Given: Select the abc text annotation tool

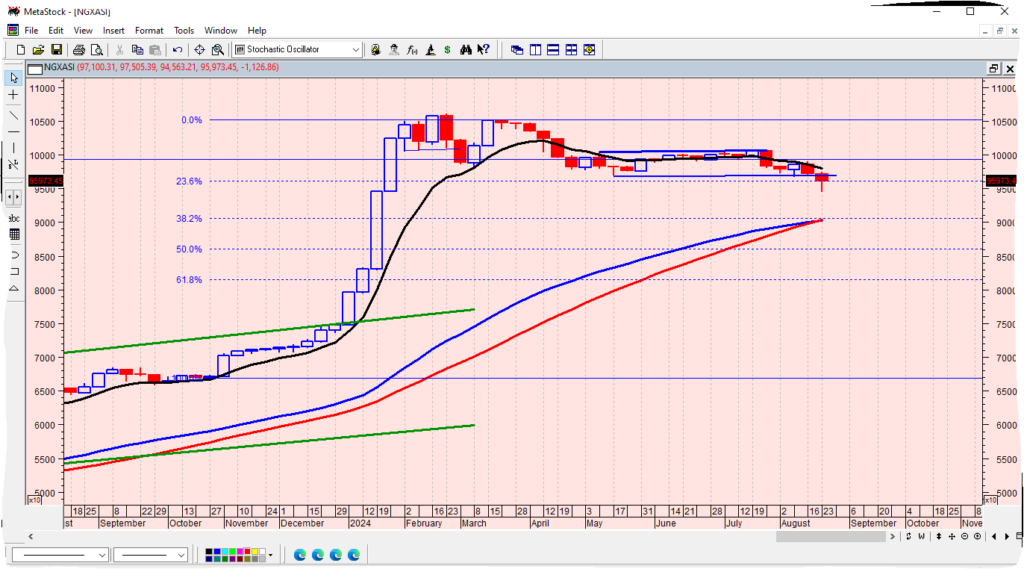Looking at the screenshot, I should [14, 217].
